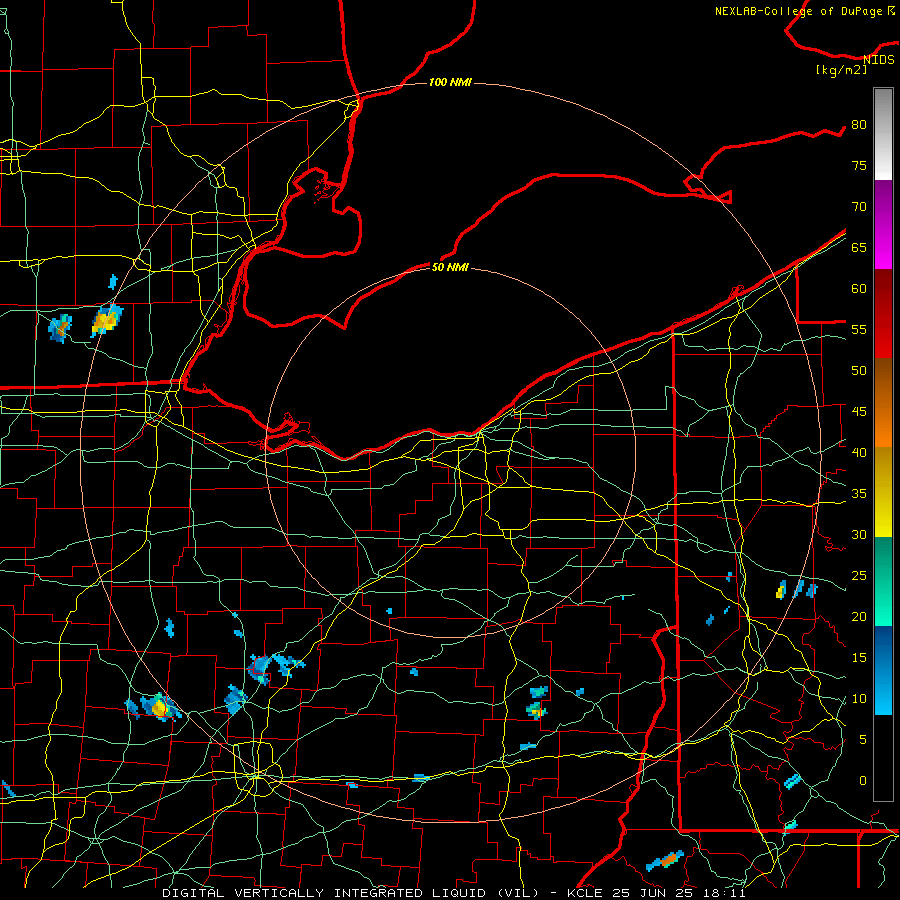Click the yellow band of the color bar
900x900 pixels.
pos(883,492)
